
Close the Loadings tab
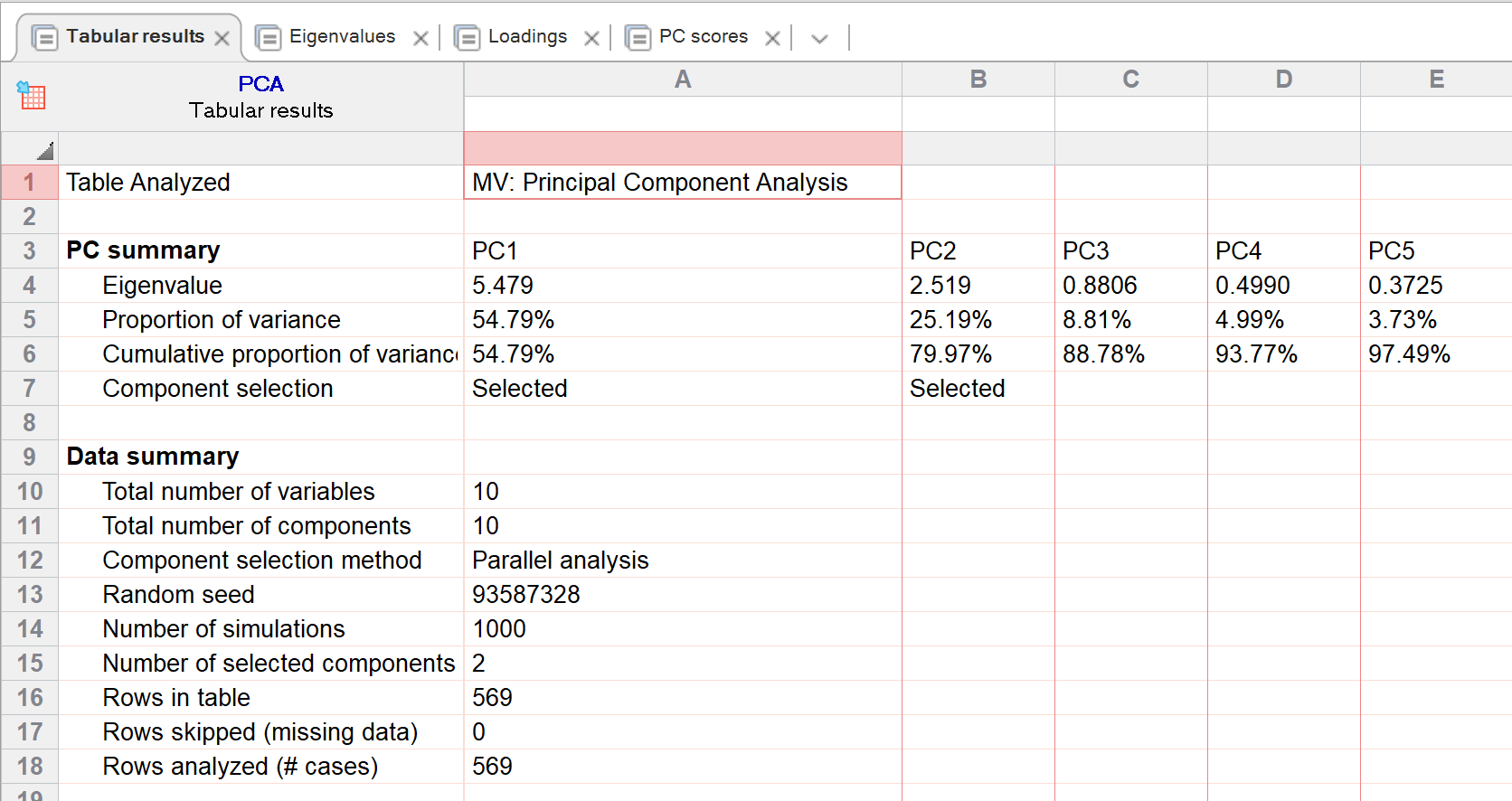tap(591, 38)
